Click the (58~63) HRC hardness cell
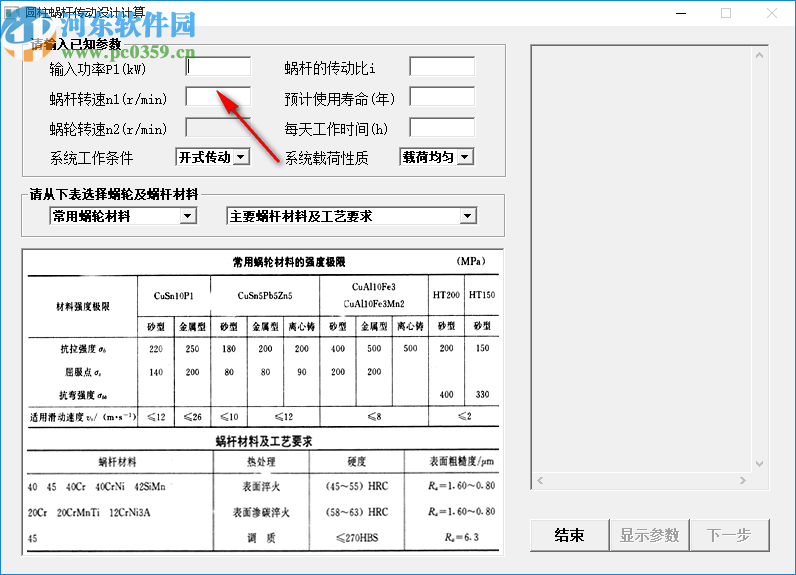Viewport: 796px width, 575px height. point(357,512)
